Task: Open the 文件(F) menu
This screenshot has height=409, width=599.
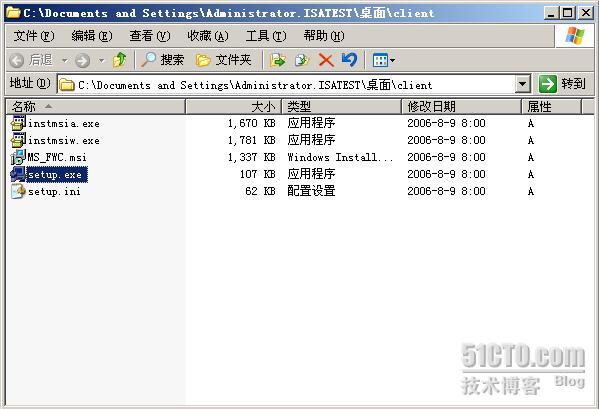Action: [34, 36]
